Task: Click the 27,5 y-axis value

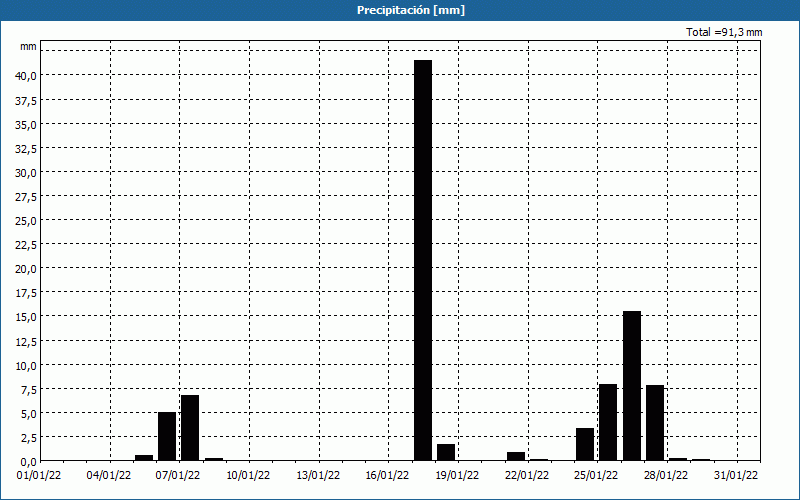Action: [x=26, y=196]
